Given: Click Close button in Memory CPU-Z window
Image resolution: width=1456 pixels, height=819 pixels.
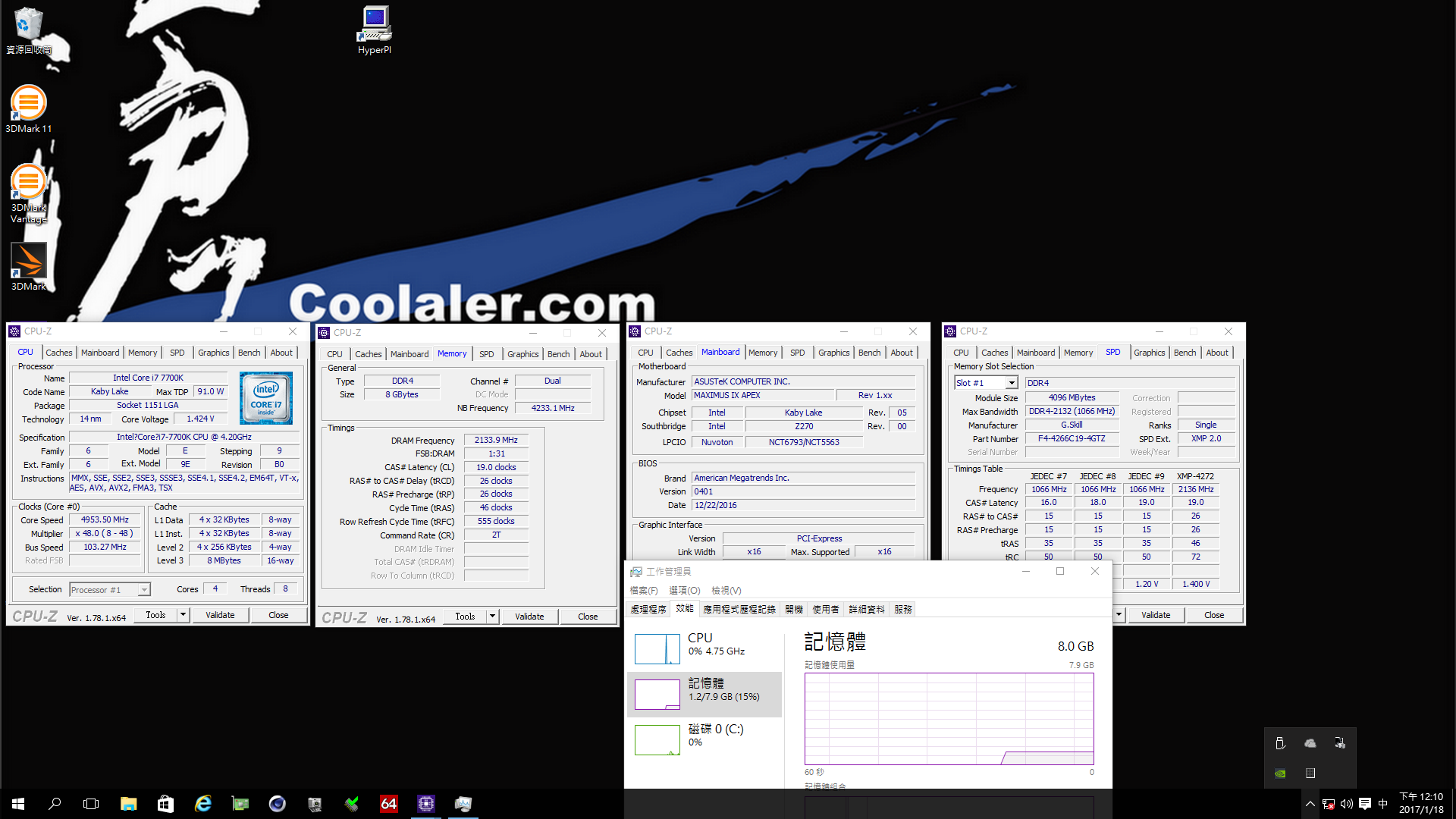Looking at the screenshot, I should click(x=588, y=617).
